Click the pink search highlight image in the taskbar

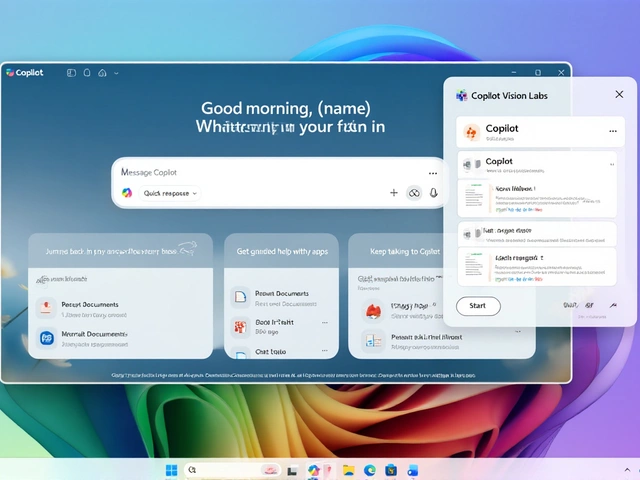pos(270,470)
